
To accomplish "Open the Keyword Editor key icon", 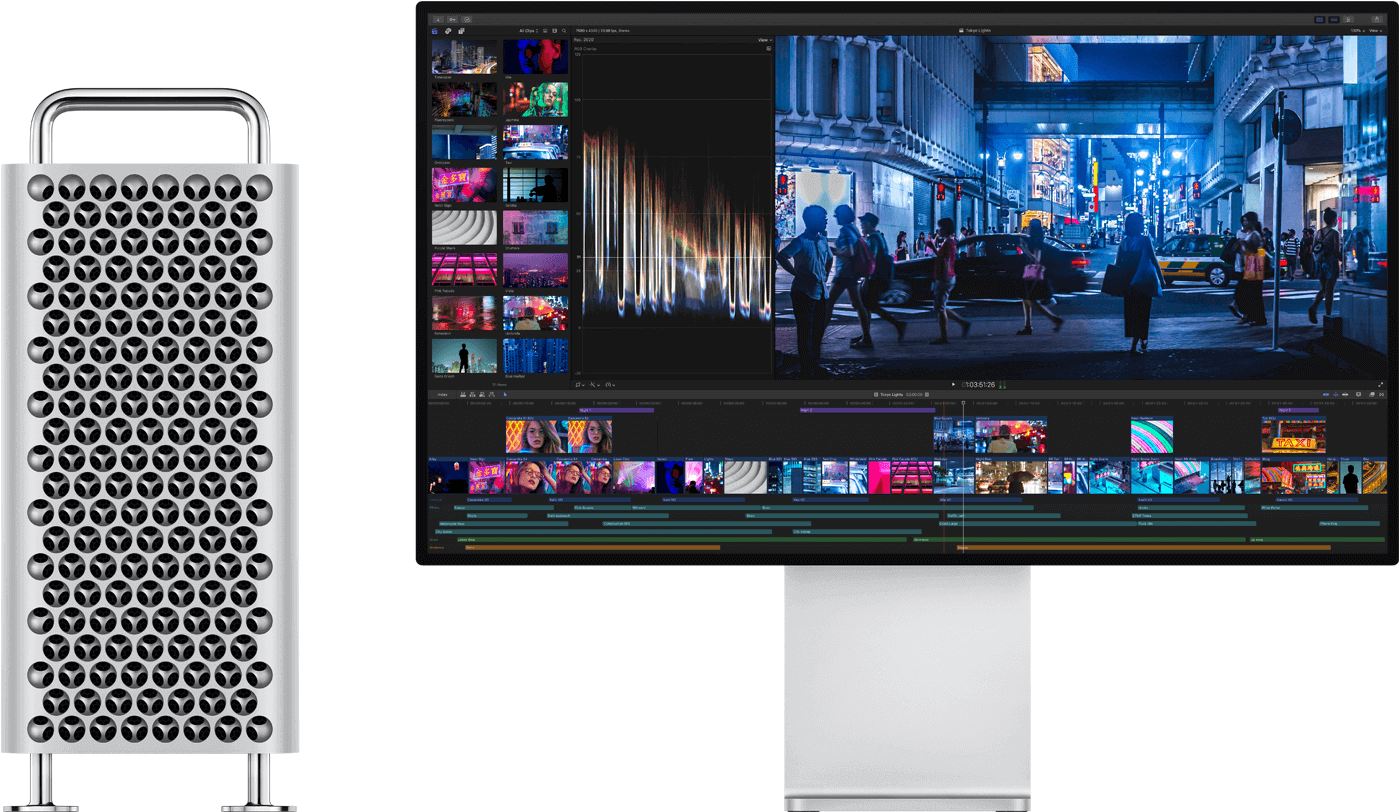I will tap(452, 19).
